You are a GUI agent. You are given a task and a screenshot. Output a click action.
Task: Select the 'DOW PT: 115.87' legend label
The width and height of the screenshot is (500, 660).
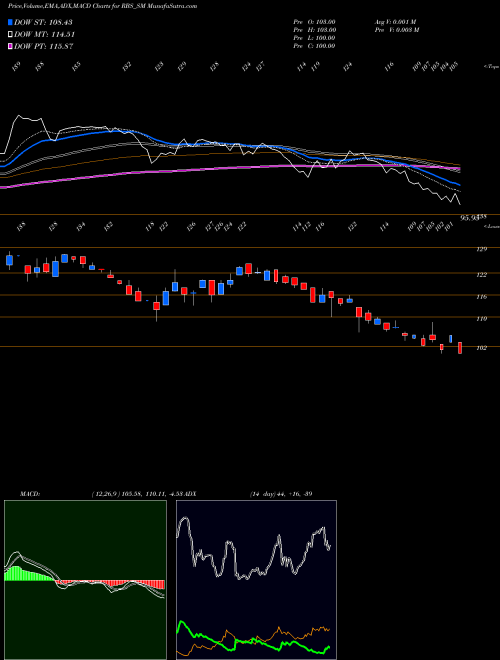pos(44,46)
